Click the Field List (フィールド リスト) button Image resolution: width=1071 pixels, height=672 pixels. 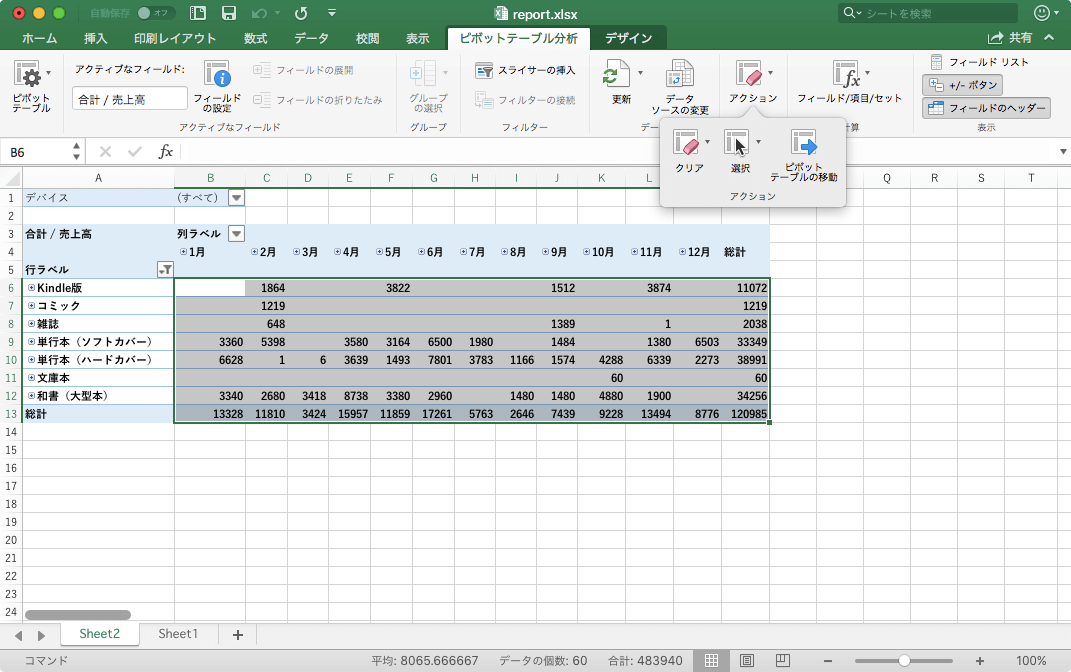[x=979, y=62]
